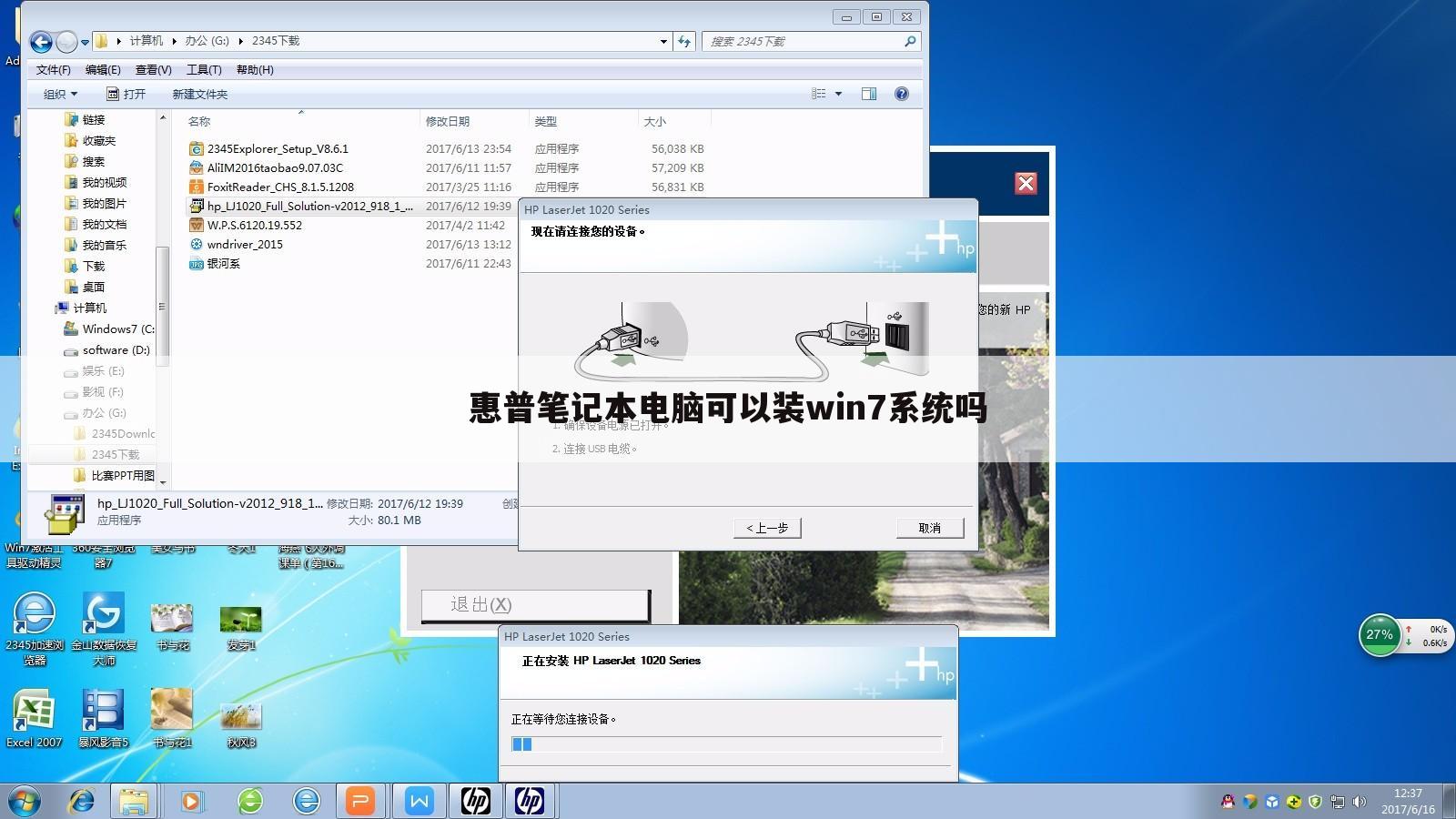This screenshot has width=1456, height=819.
Task: Select 下载 in navigation tree
Action: click(93, 266)
